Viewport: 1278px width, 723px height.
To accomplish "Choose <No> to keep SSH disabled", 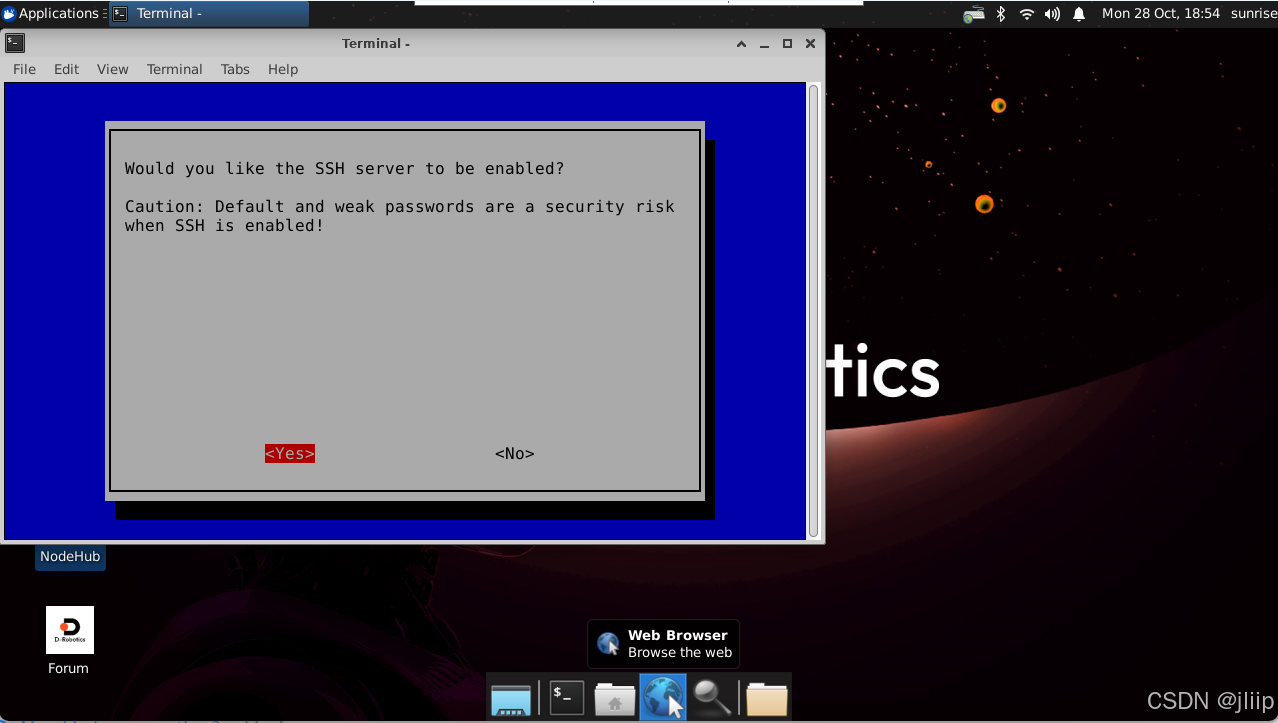I will (515, 454).
